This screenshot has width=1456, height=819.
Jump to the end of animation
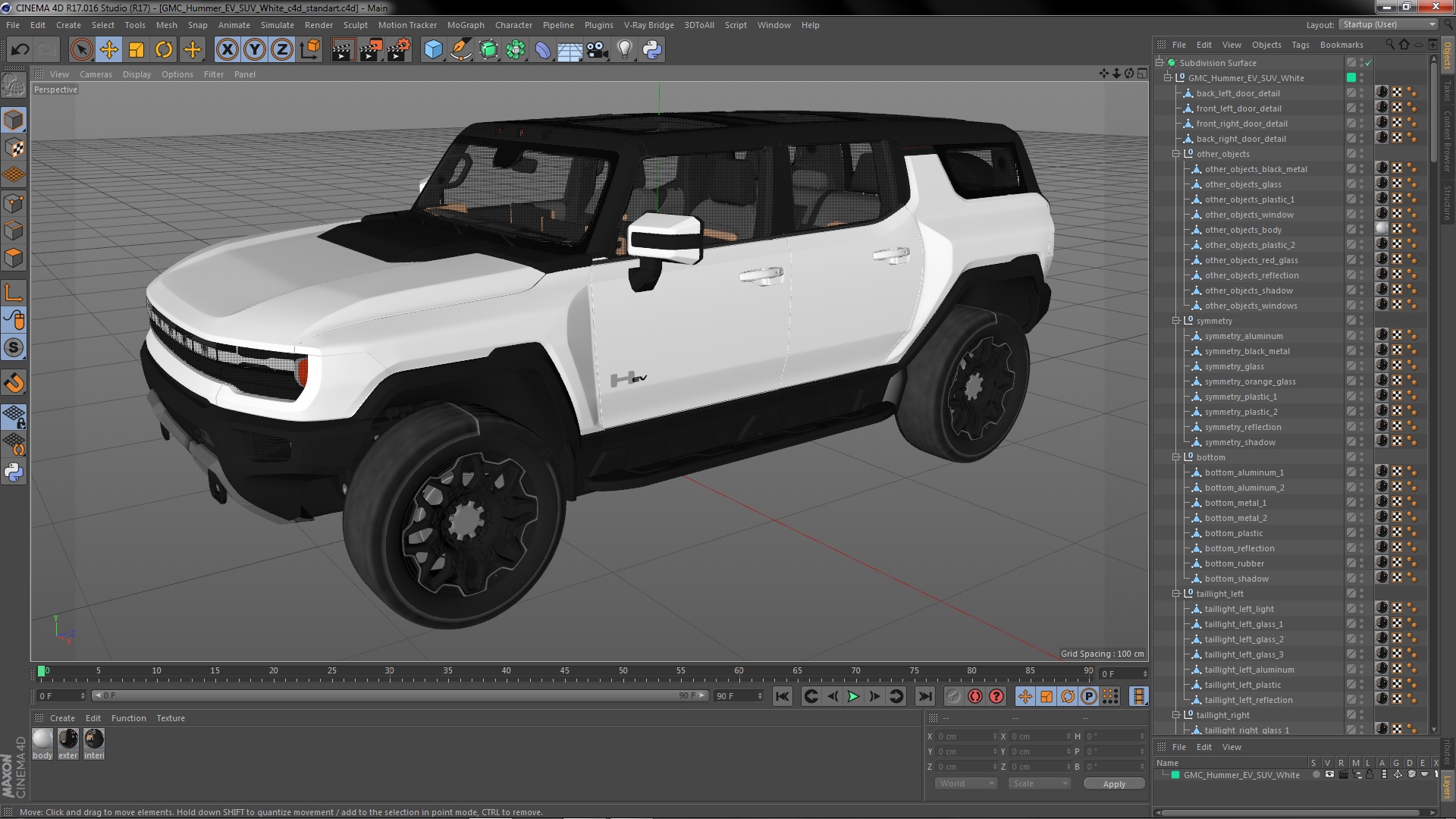point(925,696)
